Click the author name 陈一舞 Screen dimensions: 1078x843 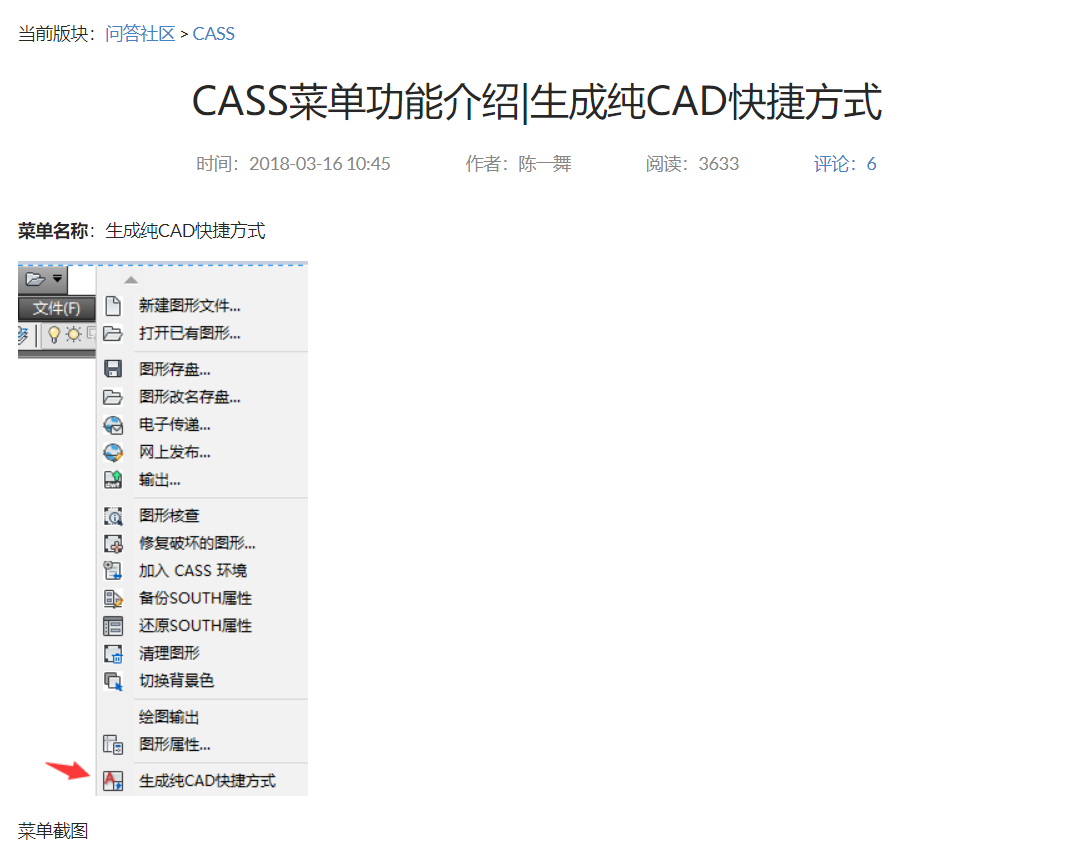click(545, 164)
